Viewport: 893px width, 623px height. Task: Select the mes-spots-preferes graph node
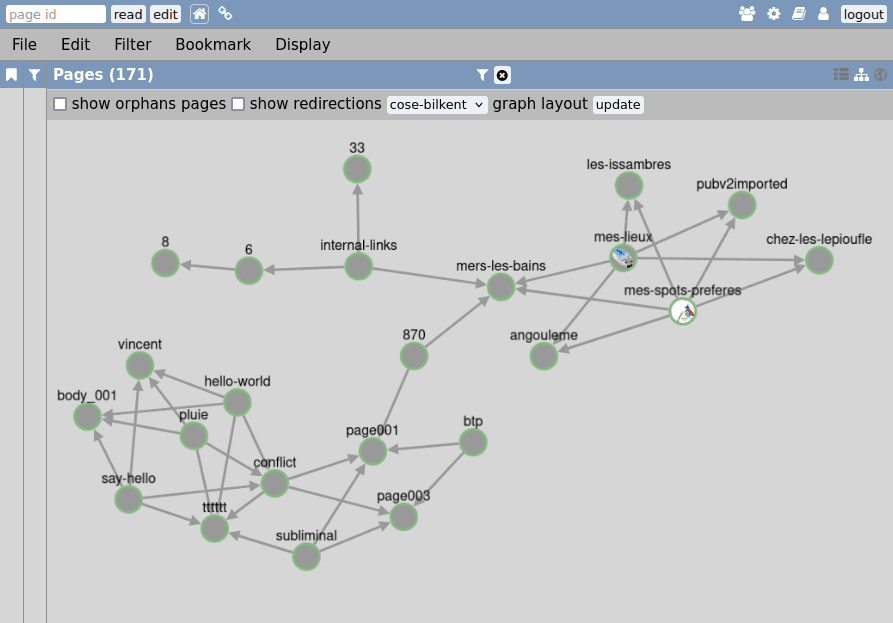[683, 312]
